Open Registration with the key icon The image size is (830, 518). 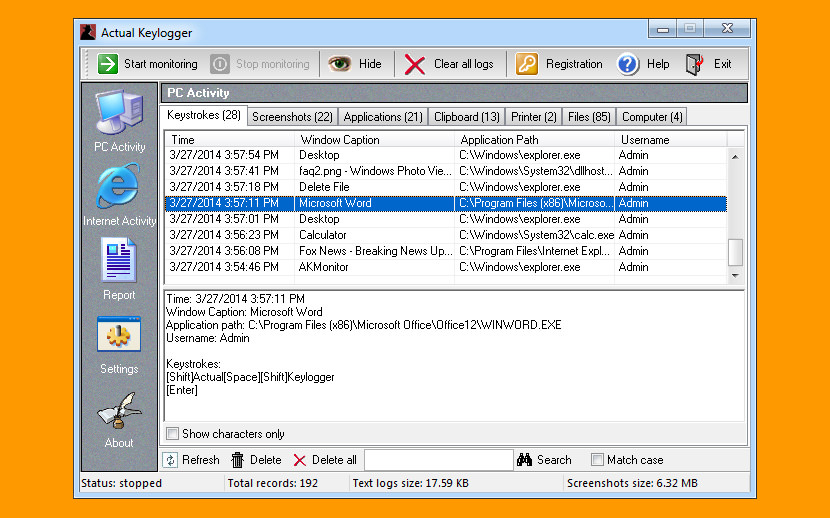click(527, 64)
